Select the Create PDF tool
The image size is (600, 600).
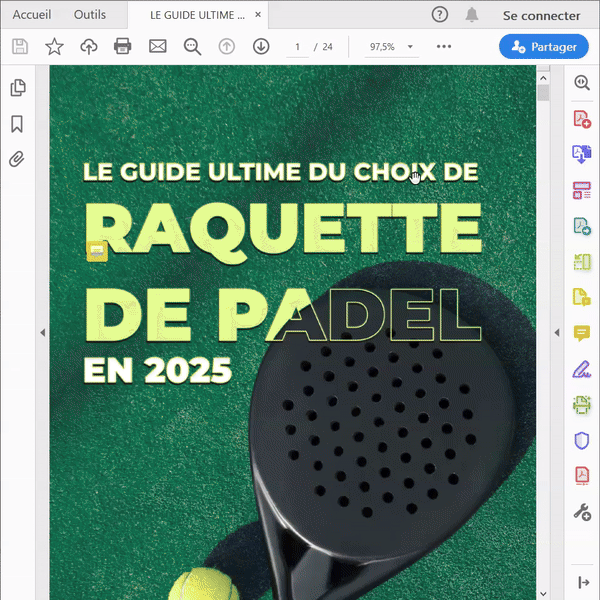click(x=582, y=119)
